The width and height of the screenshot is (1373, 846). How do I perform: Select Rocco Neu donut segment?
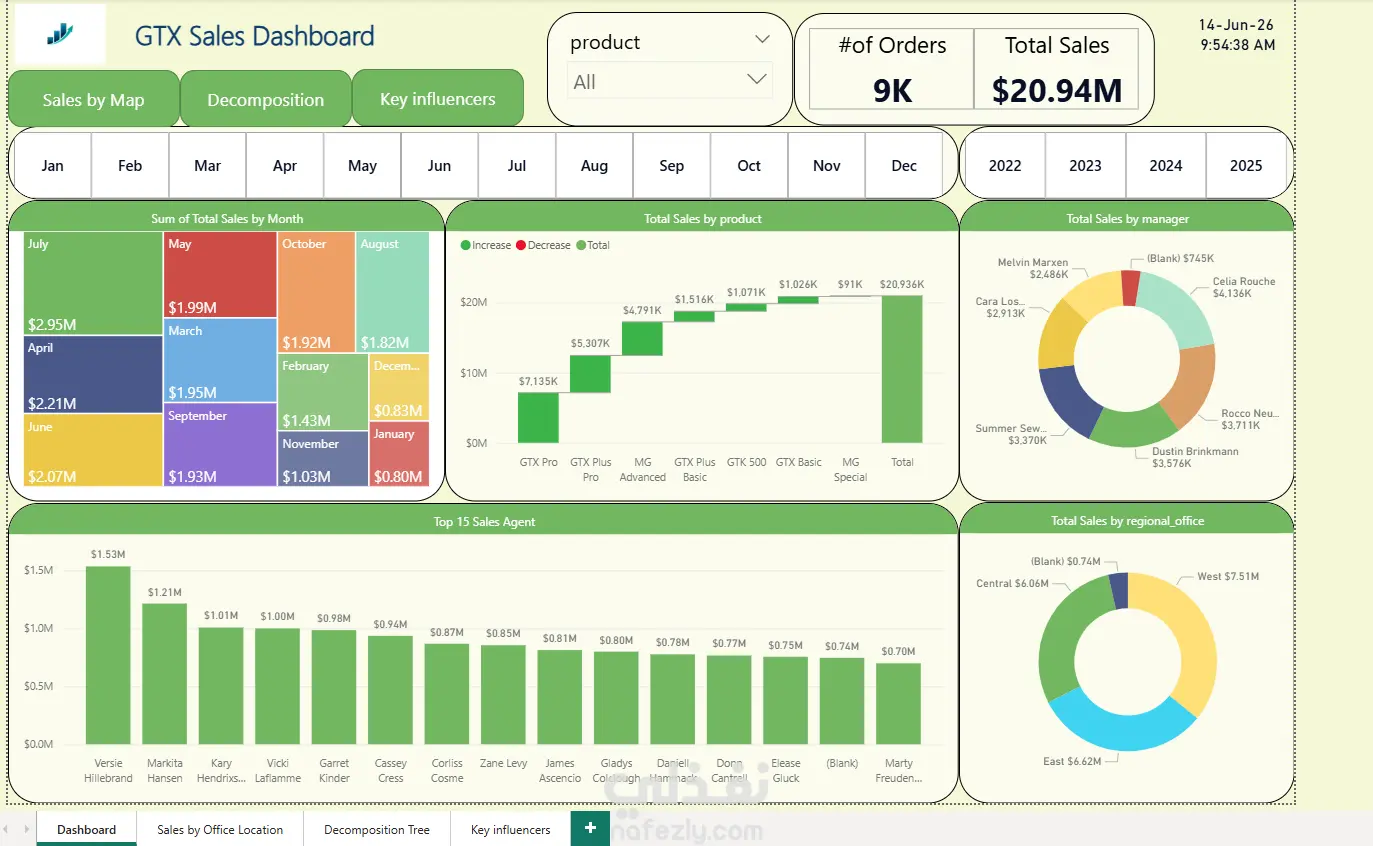tap(1191, 387)
